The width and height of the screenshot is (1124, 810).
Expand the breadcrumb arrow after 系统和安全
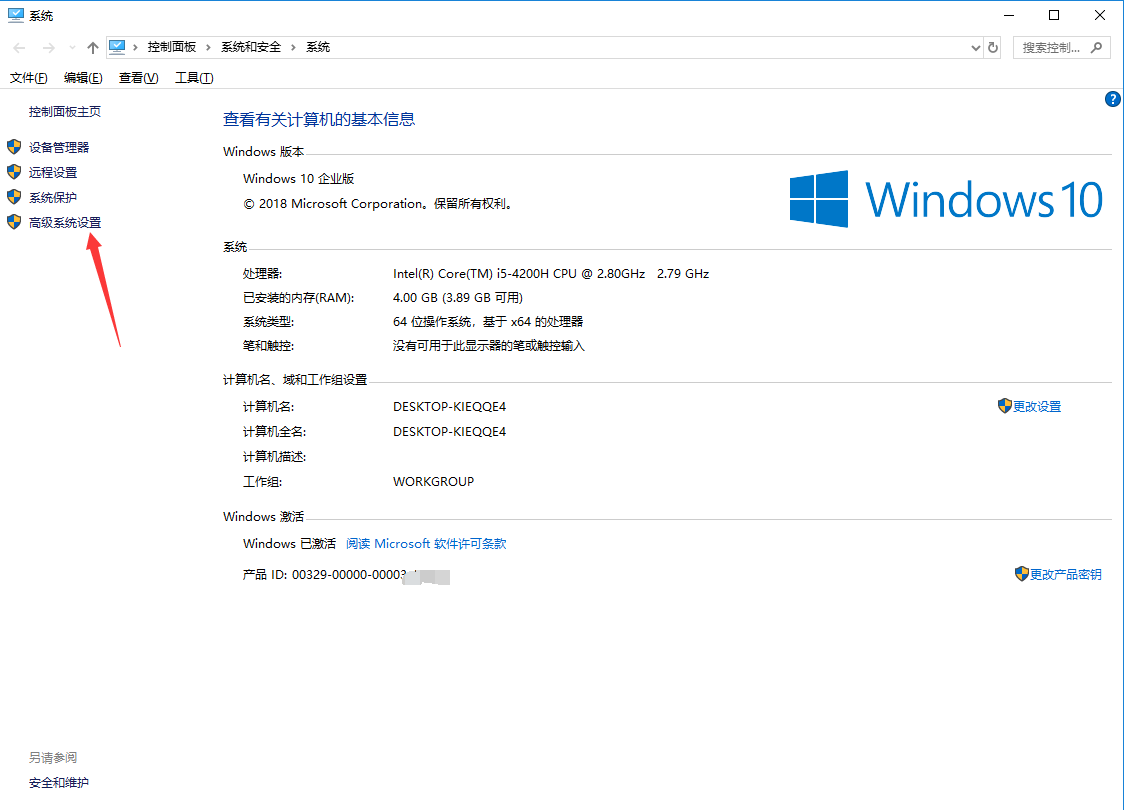point(295,46)
